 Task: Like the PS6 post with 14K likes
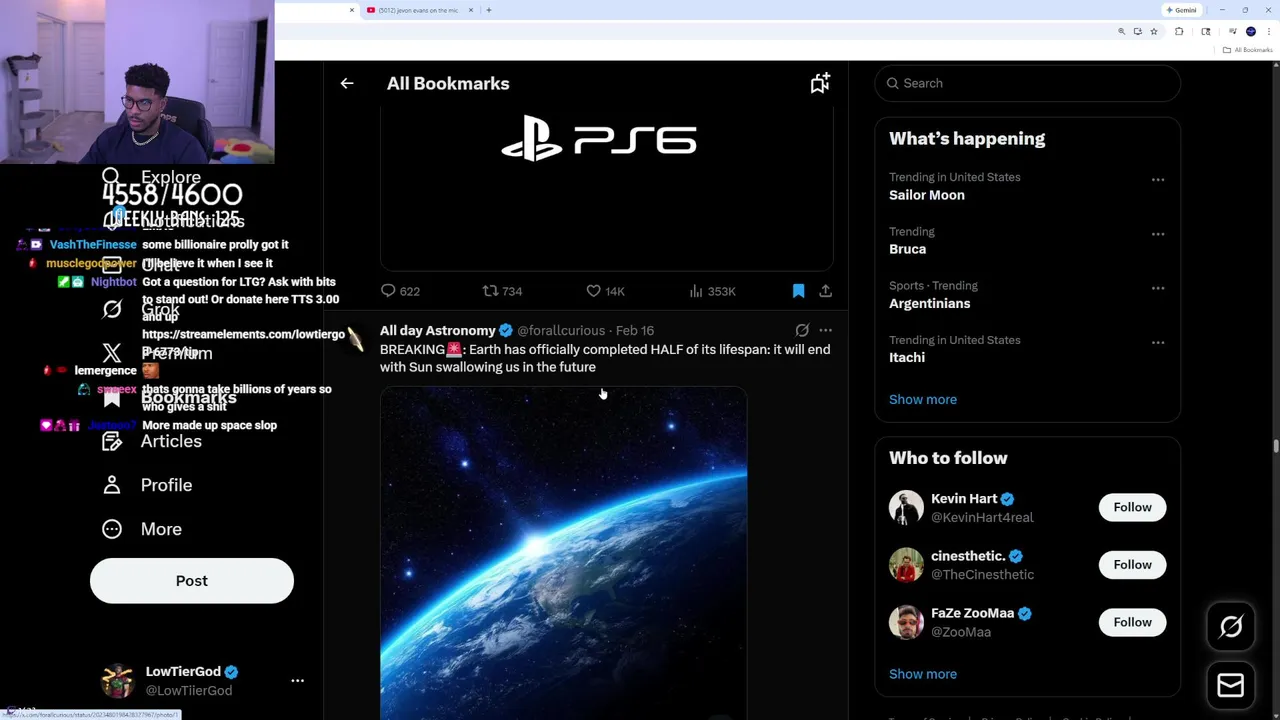tap(605, 291)
